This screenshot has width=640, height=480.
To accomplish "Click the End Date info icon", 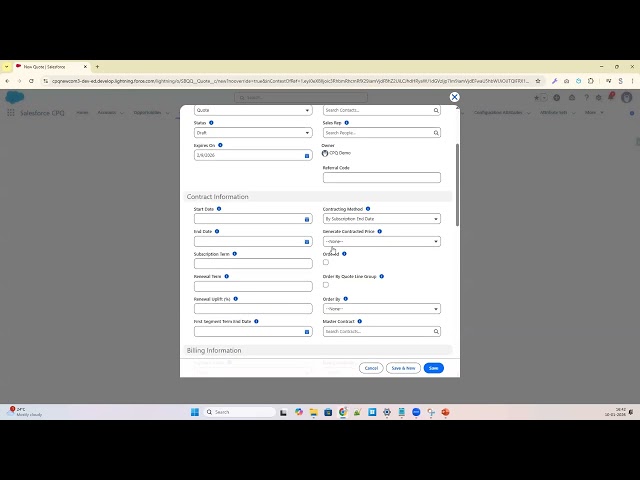I will coord(217,231).
